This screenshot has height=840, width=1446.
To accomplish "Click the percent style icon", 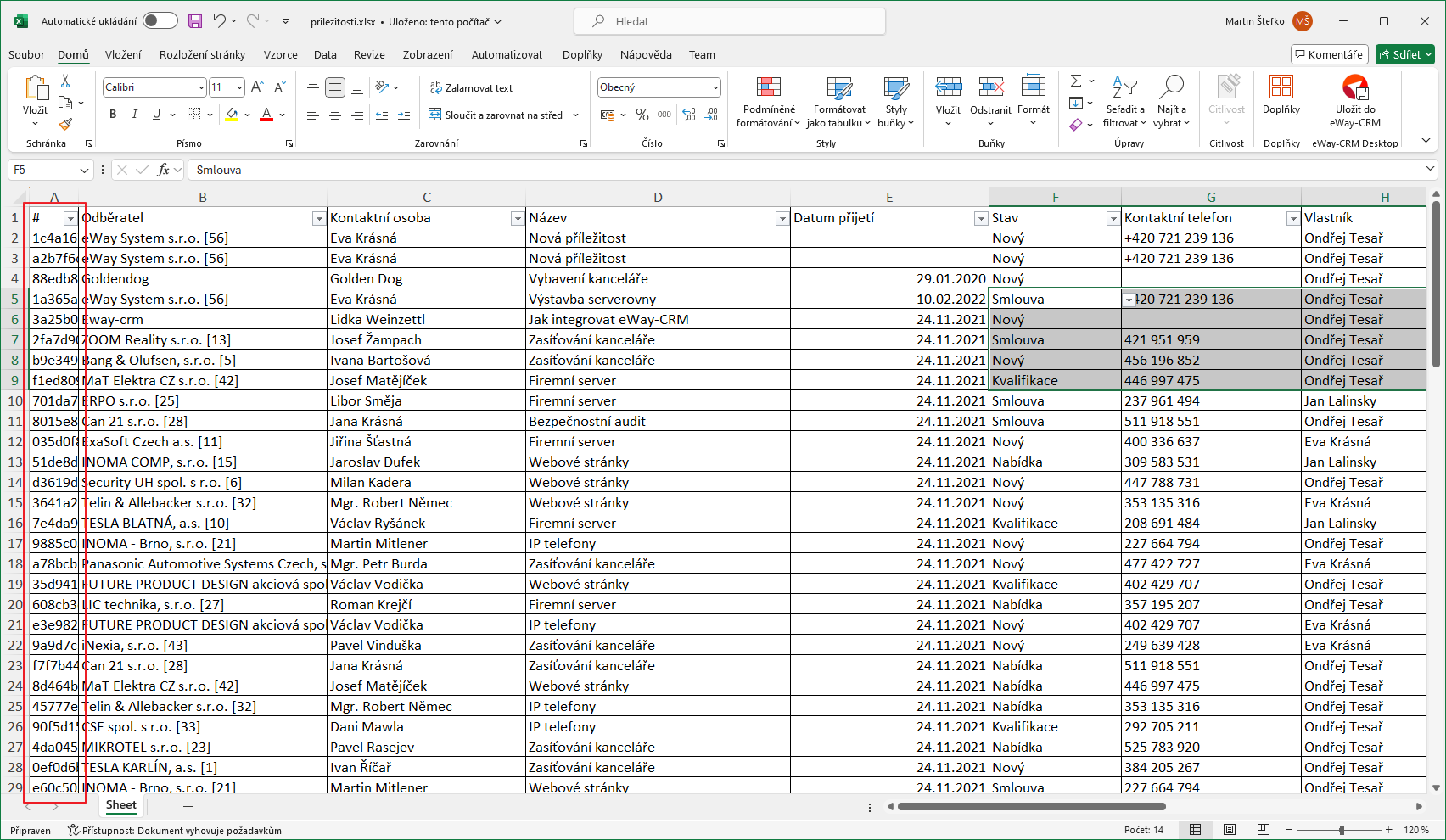I will (642, 115).
